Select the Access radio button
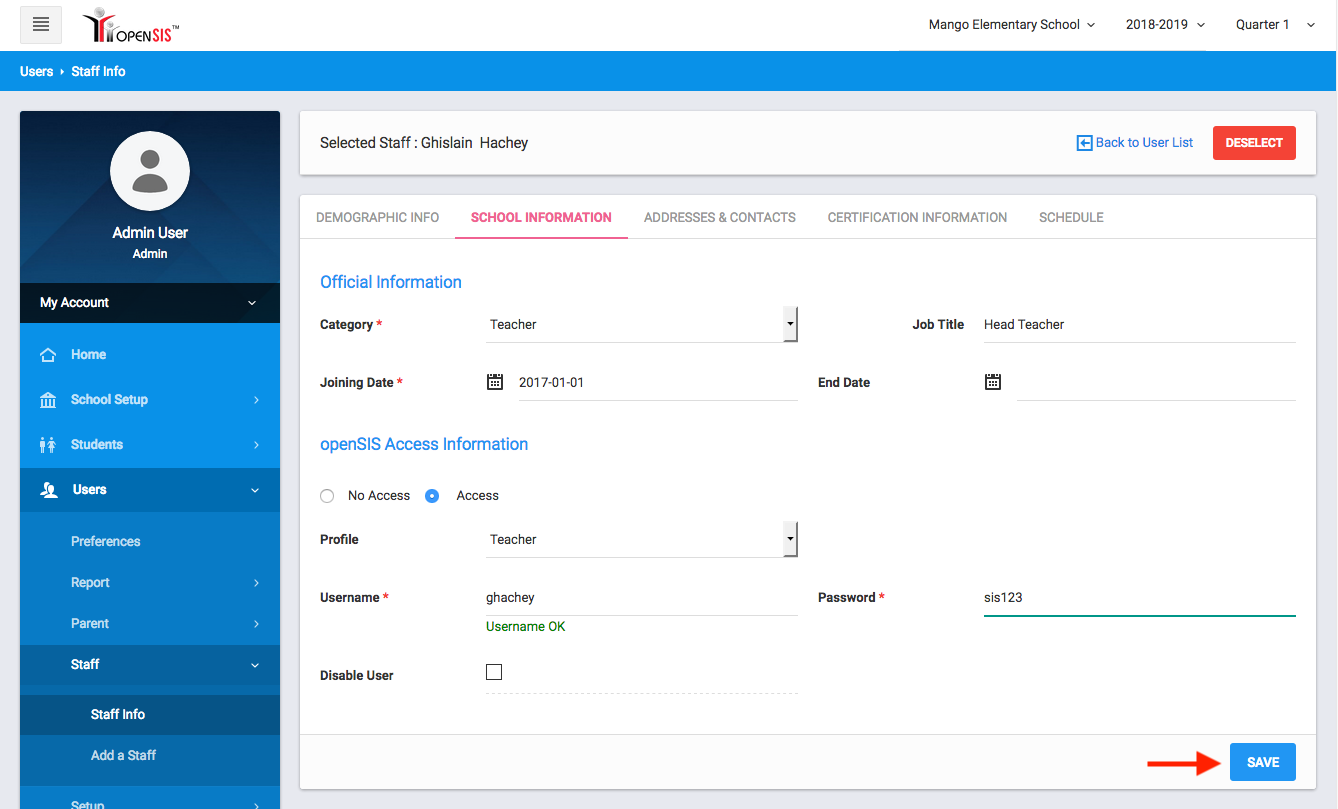The width and height of the screenshot is (1338, 809). tap(432, 496)
